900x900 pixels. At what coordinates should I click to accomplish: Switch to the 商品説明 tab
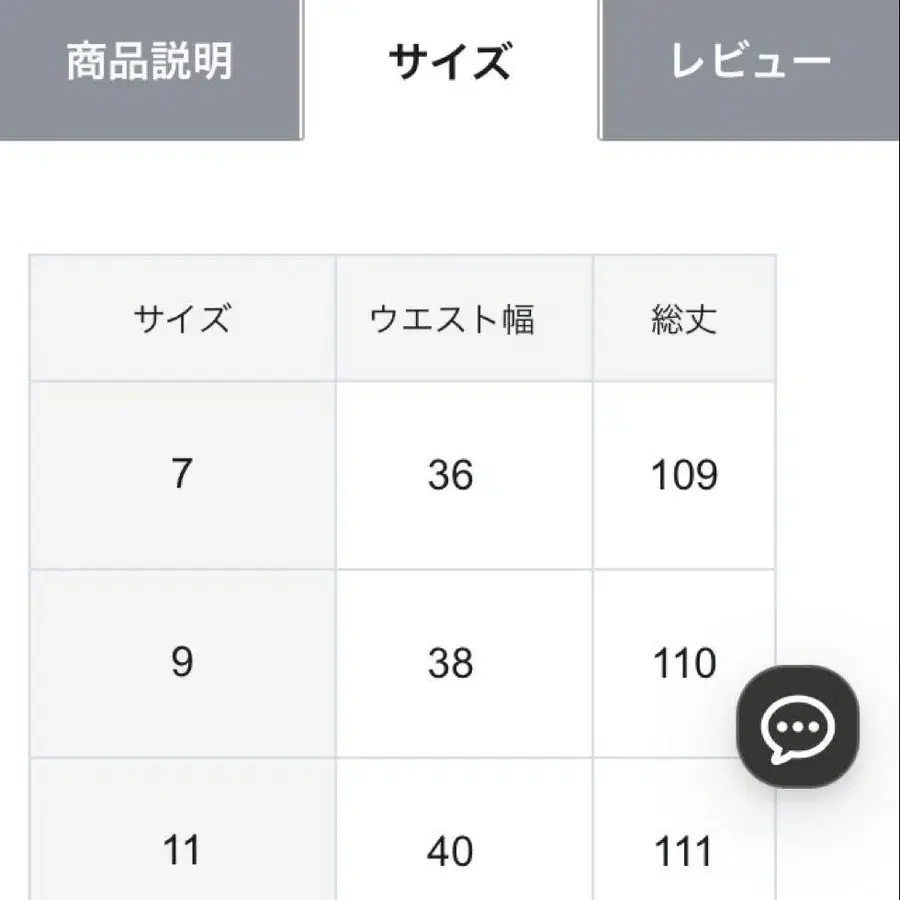point(150,62)
